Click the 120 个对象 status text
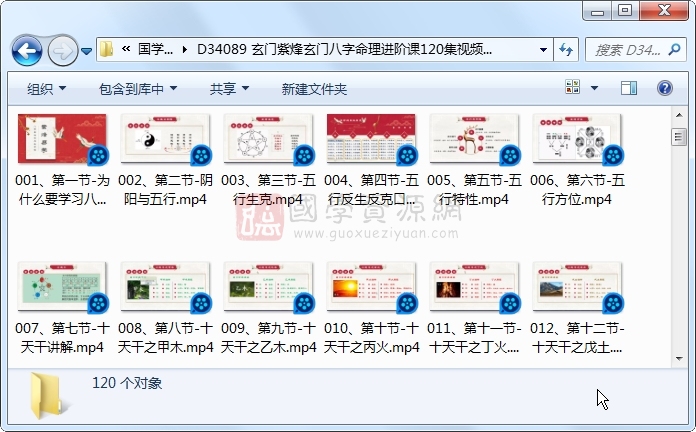The height and width of the screenshot is (432, 696). 127,383
